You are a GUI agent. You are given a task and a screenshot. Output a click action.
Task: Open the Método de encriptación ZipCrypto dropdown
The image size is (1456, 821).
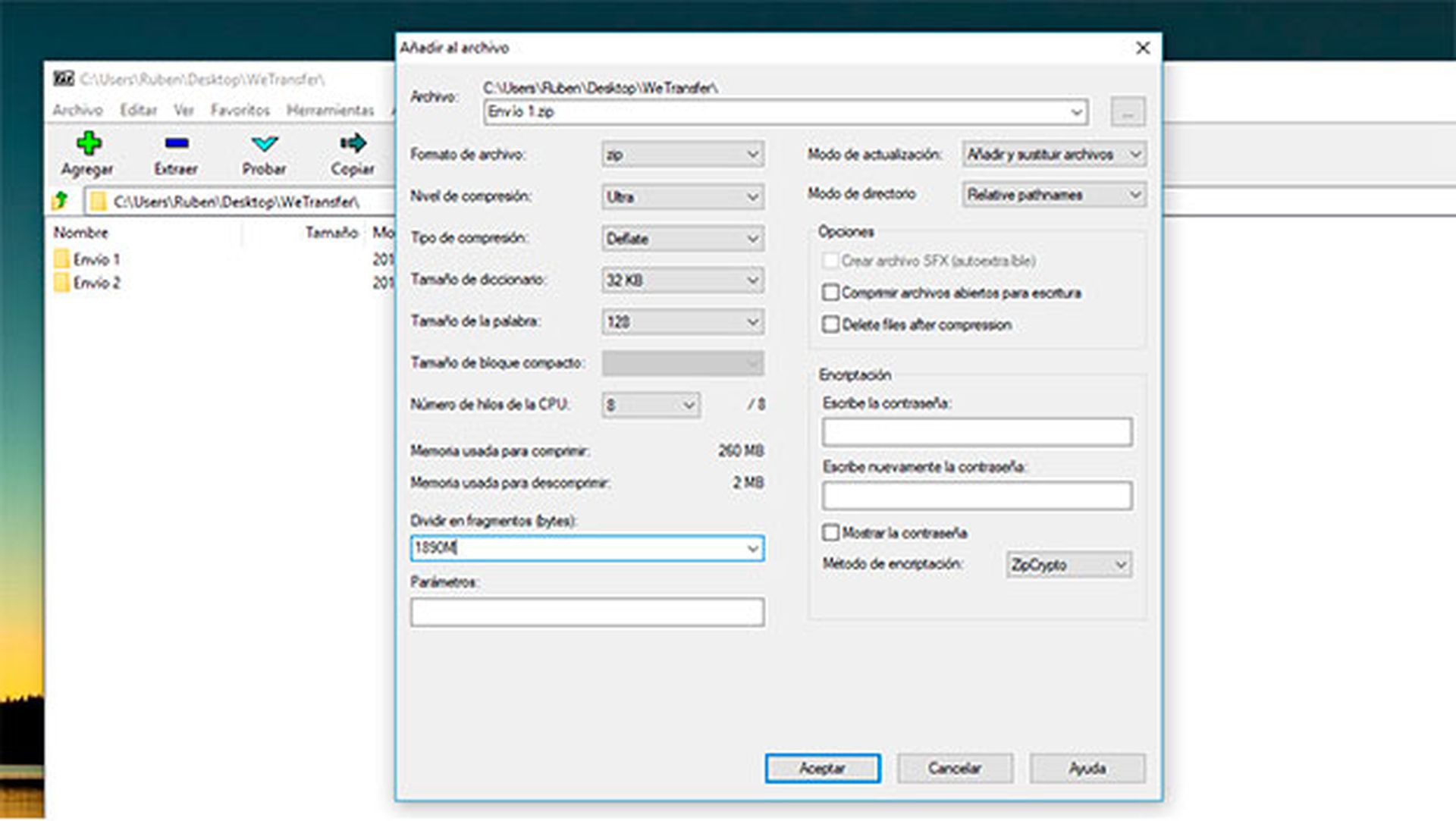click(1069, 565)
